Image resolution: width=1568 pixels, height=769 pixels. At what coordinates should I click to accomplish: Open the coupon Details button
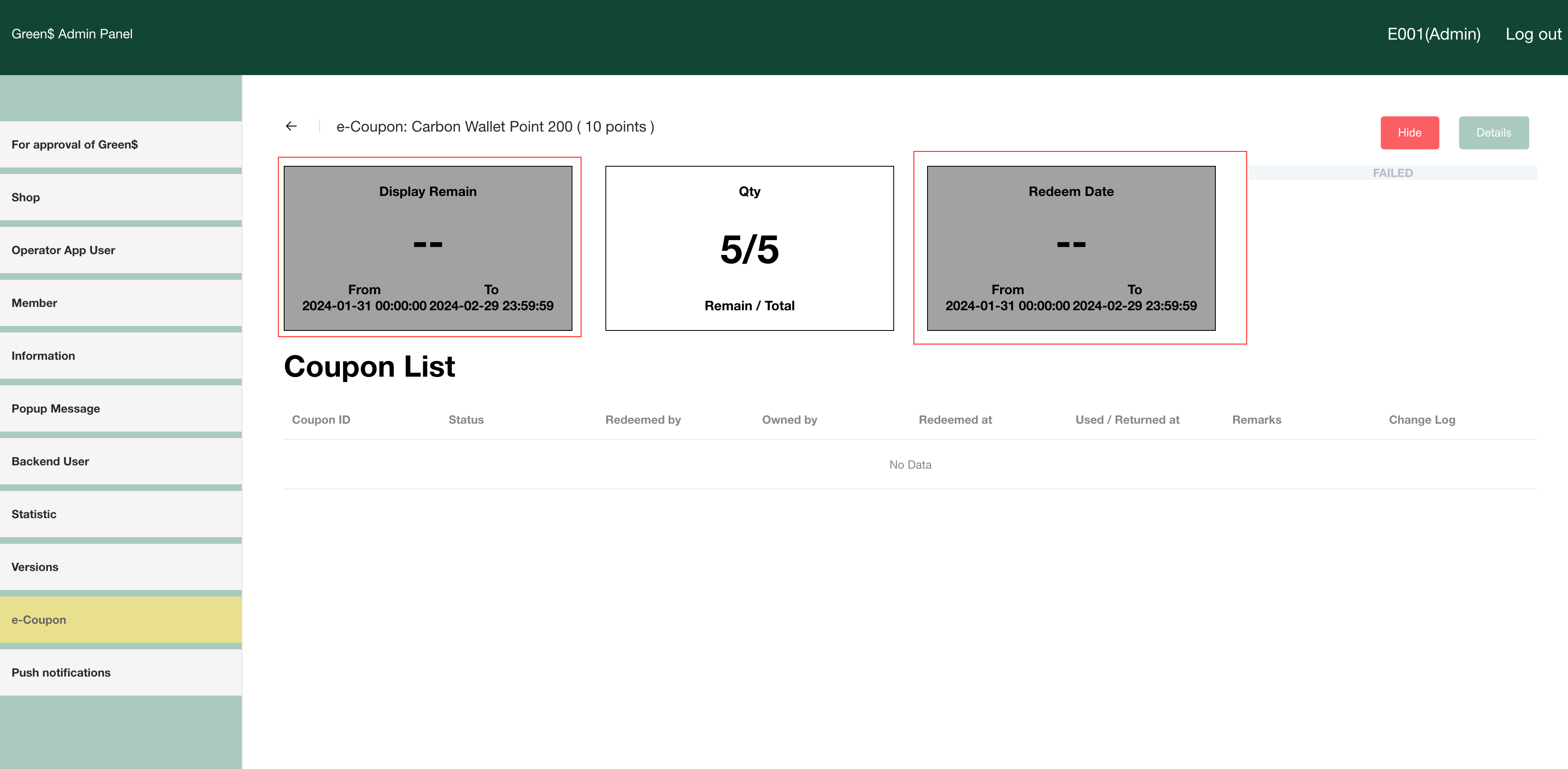[x=1493, y=133]
